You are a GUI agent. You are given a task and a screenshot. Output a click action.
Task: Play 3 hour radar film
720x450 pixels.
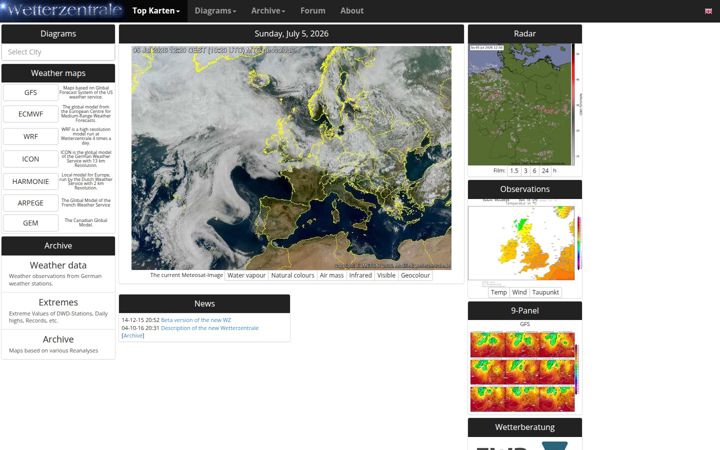point(525,170)
